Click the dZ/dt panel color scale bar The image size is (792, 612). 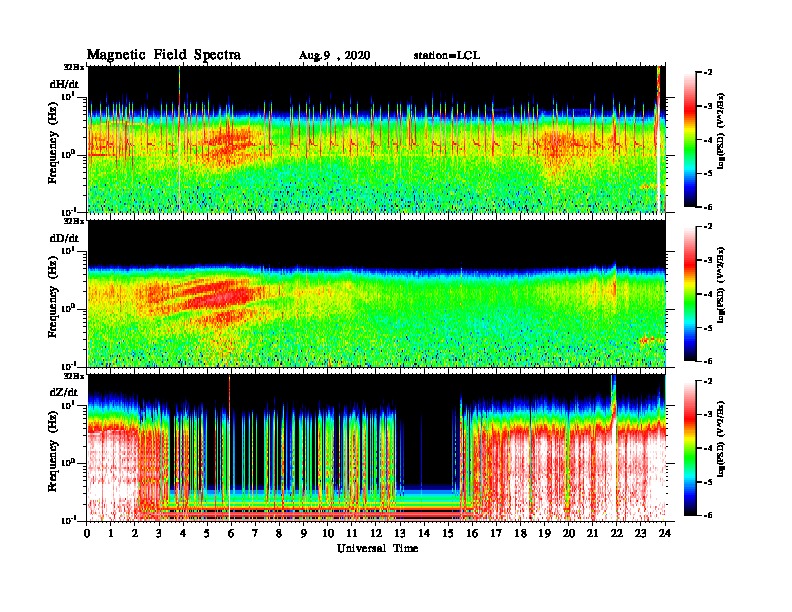click(689, 448)
